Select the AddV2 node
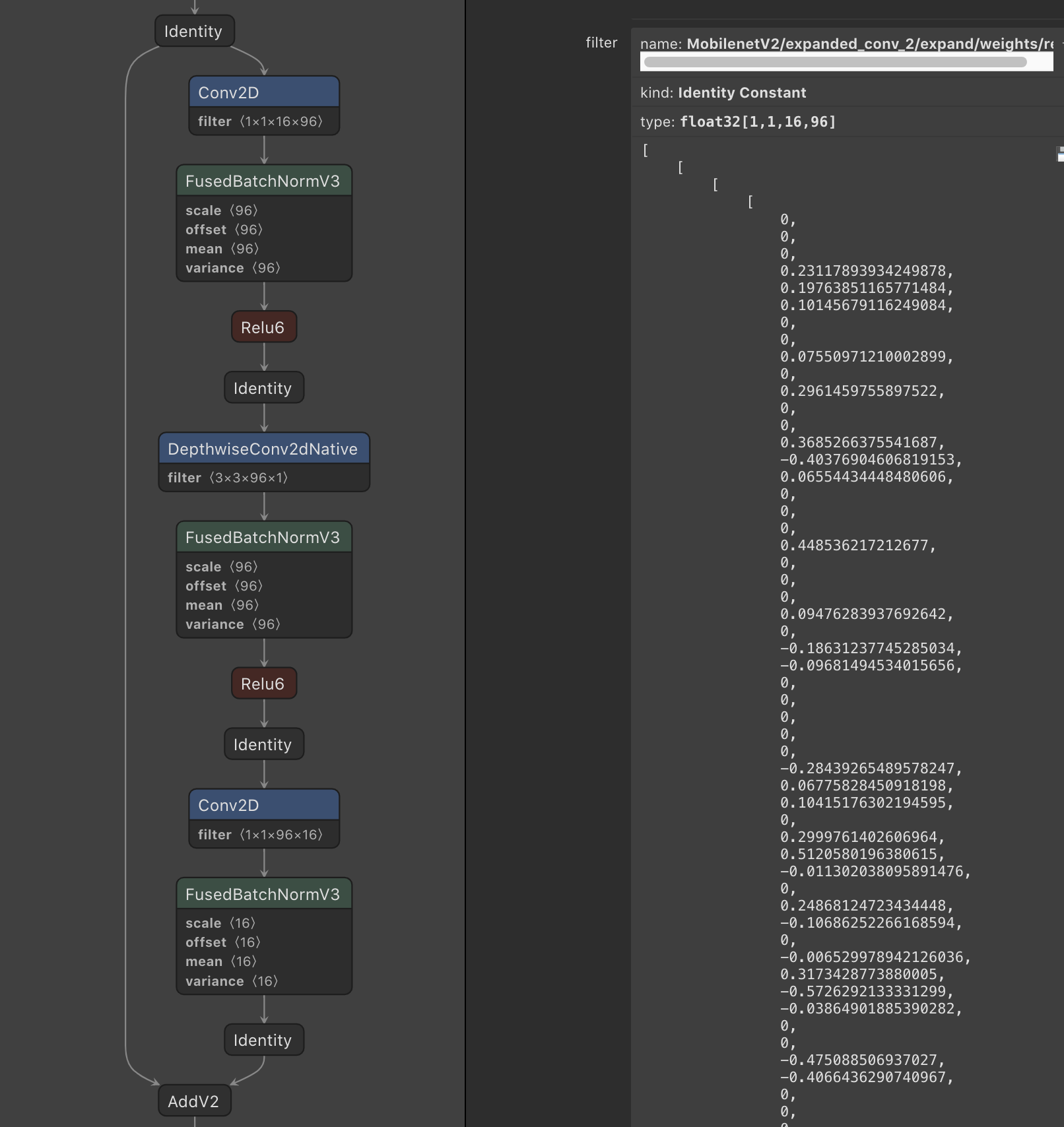Screen dimensions: 1064x1127 (x=194, y=1101)
